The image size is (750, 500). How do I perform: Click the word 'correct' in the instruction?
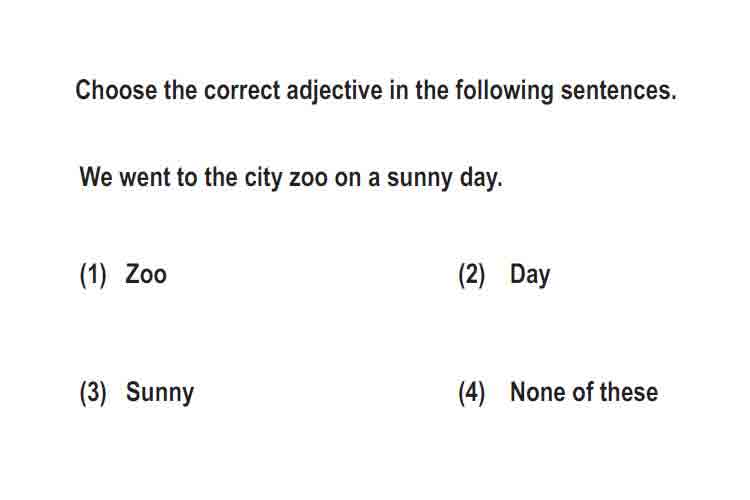point(242,91)
